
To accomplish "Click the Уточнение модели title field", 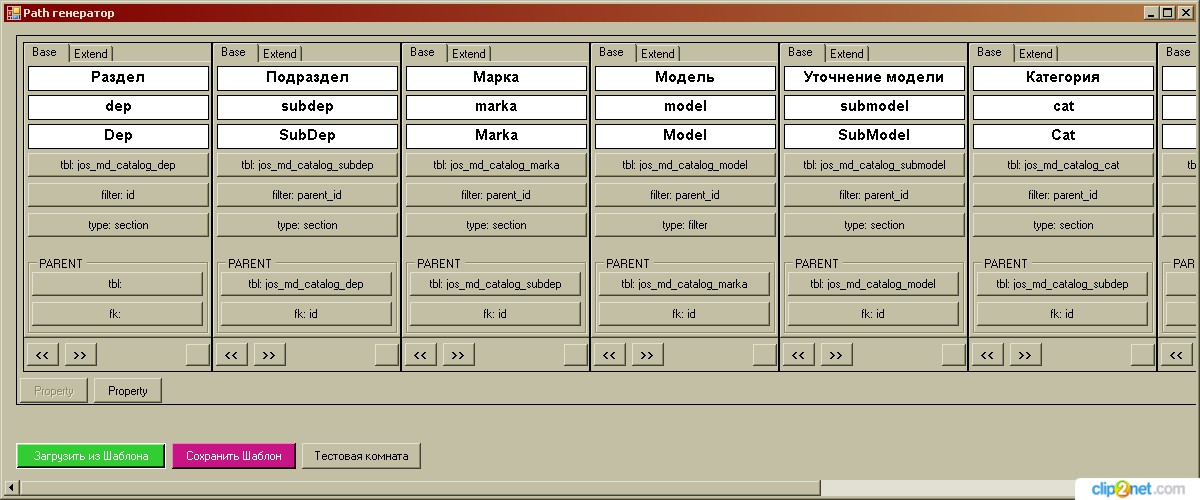I will pos(875,78).
